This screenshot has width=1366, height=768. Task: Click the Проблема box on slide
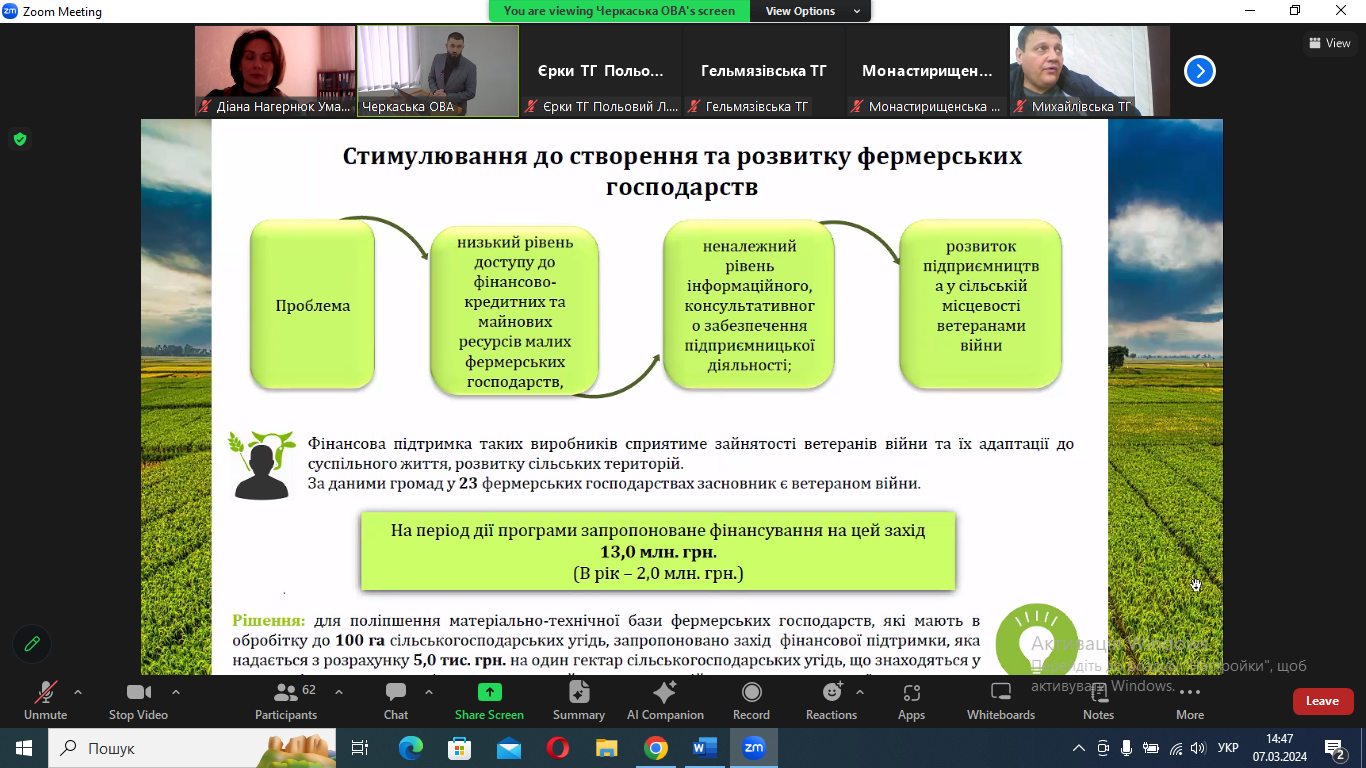(312, 305)
